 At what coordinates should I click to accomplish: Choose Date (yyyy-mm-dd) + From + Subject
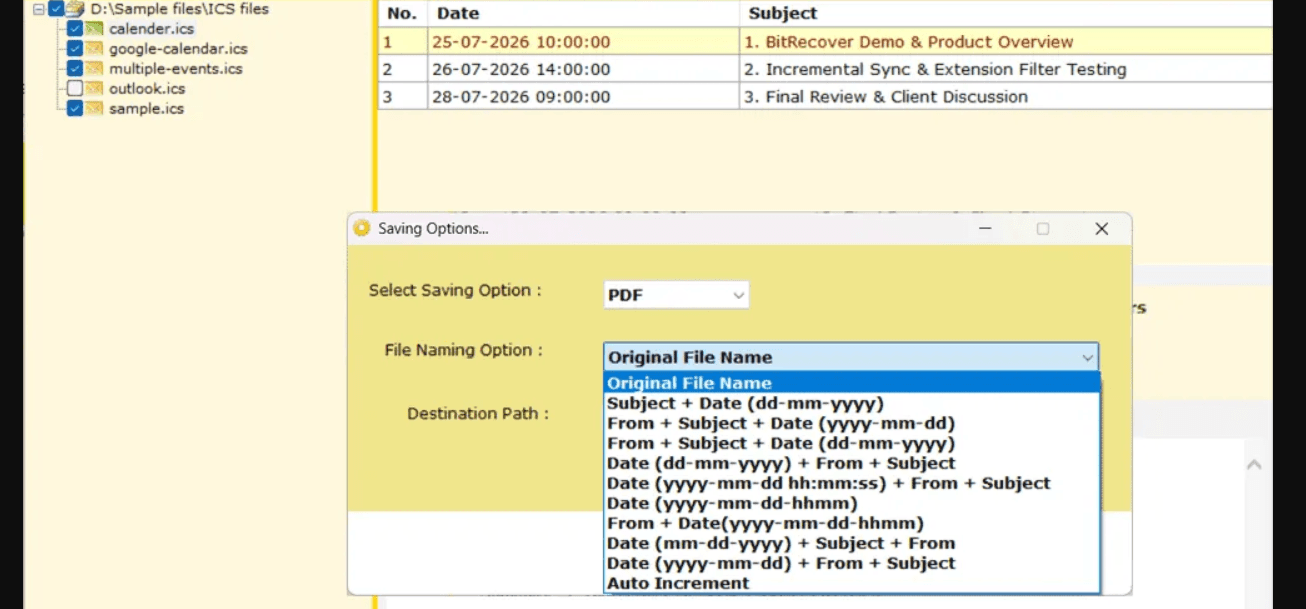coord(852,563)
